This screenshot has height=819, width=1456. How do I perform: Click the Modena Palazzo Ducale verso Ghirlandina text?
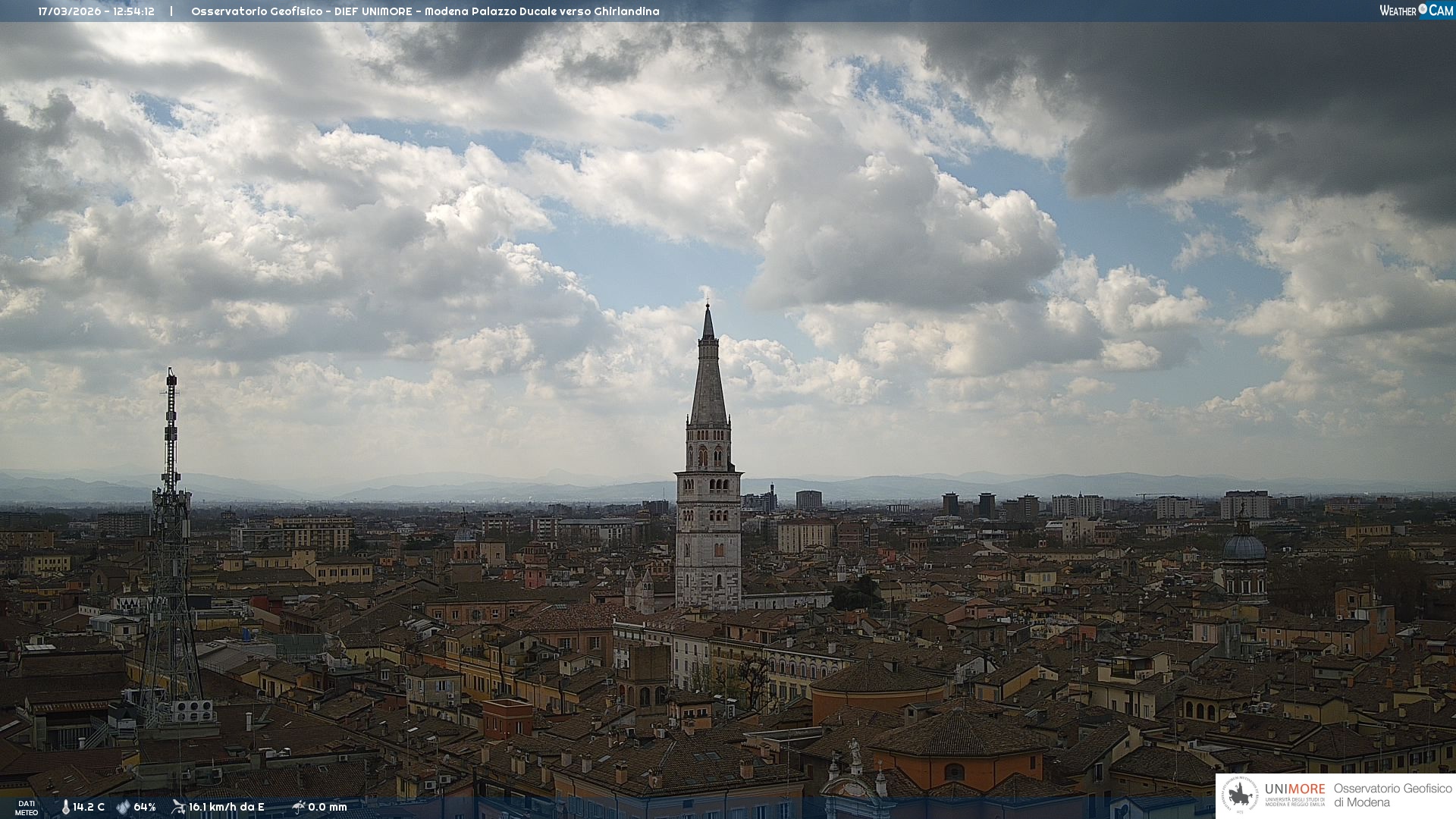pyautogui.click(x=541, y=11)
